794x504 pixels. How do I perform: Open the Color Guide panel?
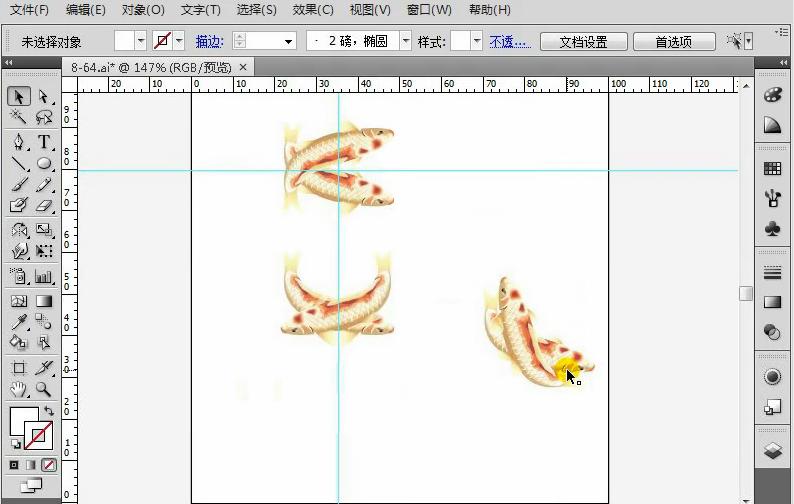point(772,125)
